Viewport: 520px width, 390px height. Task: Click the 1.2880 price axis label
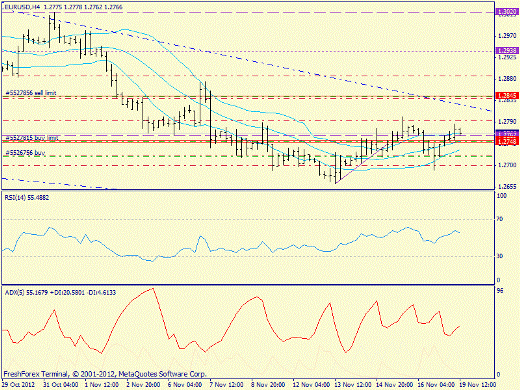(507, 79)
